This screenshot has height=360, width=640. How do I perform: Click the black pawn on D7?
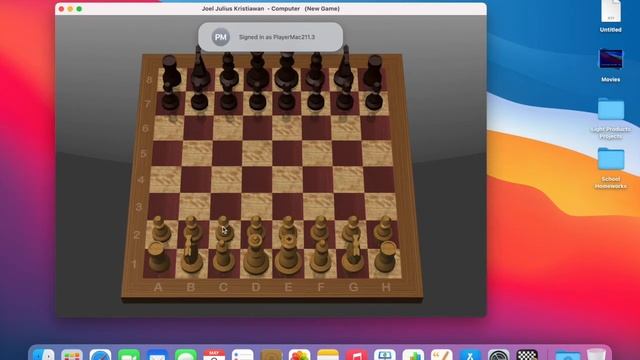click(x=258, y=97)
